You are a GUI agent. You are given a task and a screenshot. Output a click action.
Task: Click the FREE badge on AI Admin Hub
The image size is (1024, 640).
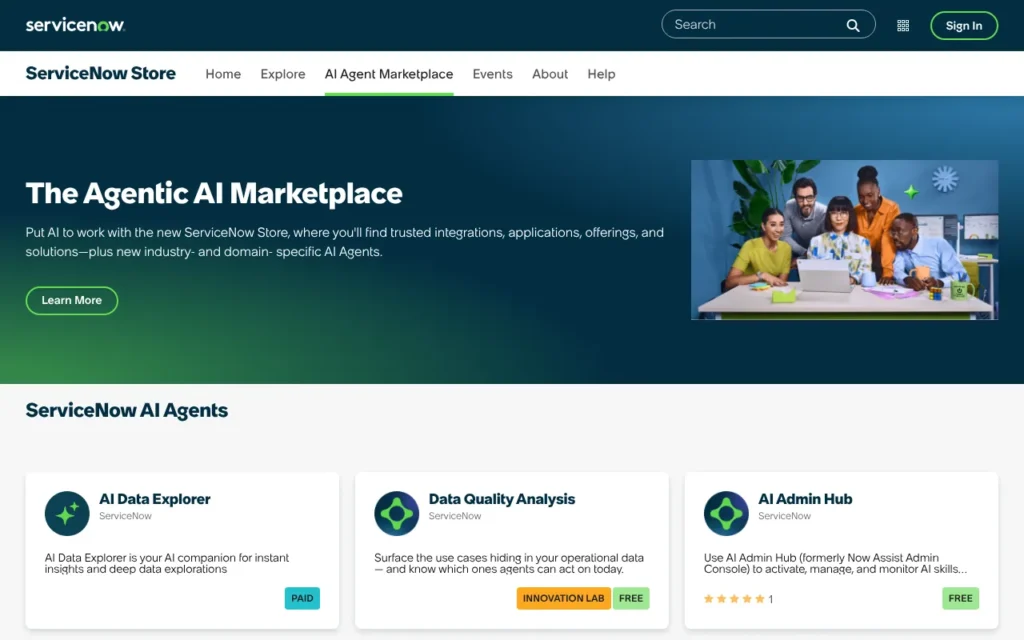pos(961,598)
